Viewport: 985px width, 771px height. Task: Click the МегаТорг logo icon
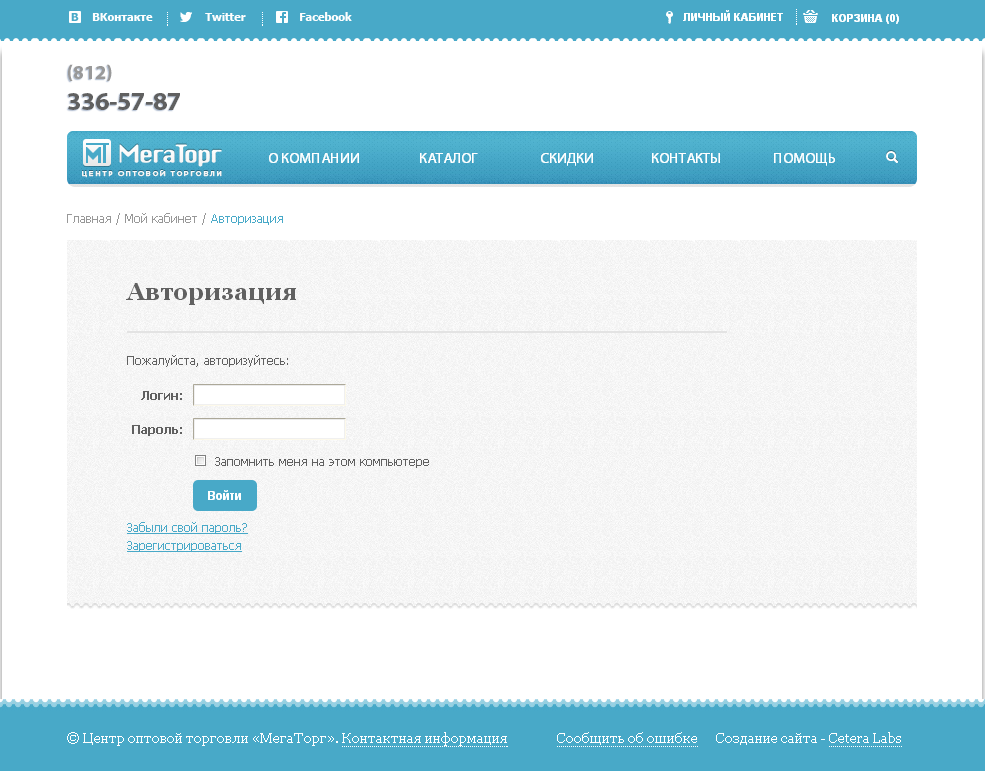[x=98, y=155]
